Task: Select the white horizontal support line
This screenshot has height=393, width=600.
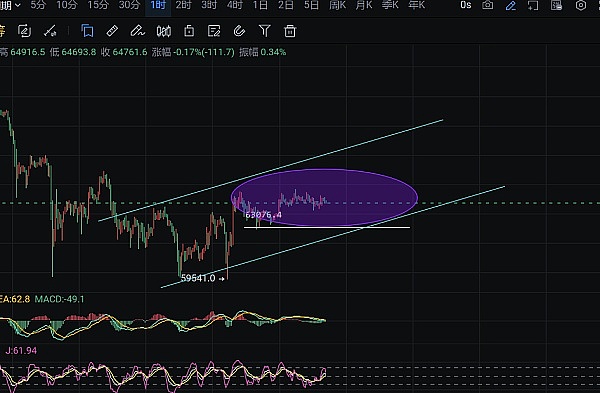Action: coord(327,228)
